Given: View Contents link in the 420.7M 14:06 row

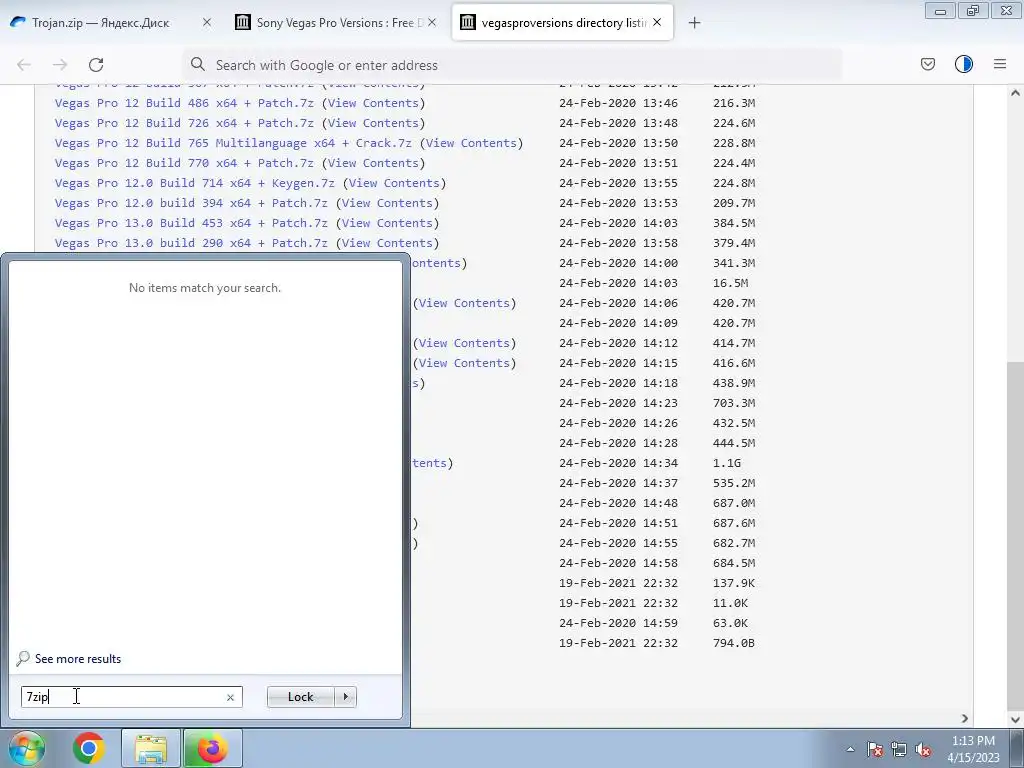Looking at the screenshot, I should tap(464, 303).
